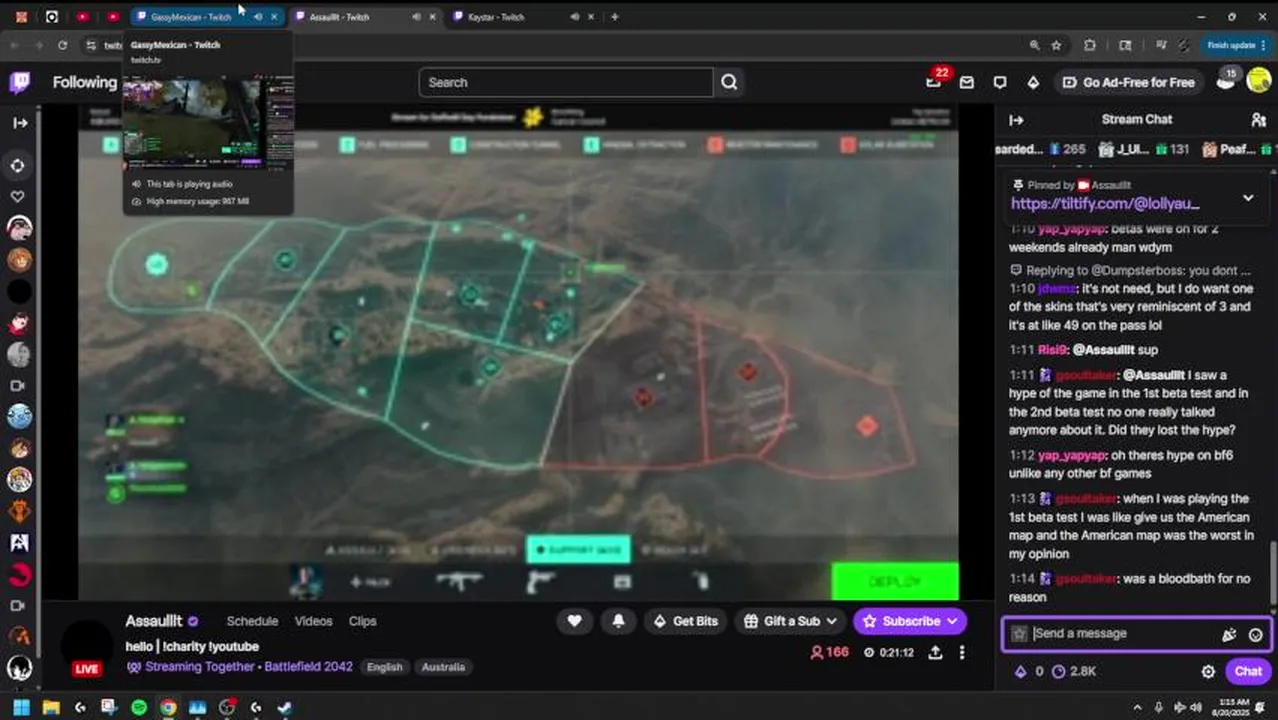Click Get Bits
Viewport: 1278px width, 720px height.
point(686,621)
